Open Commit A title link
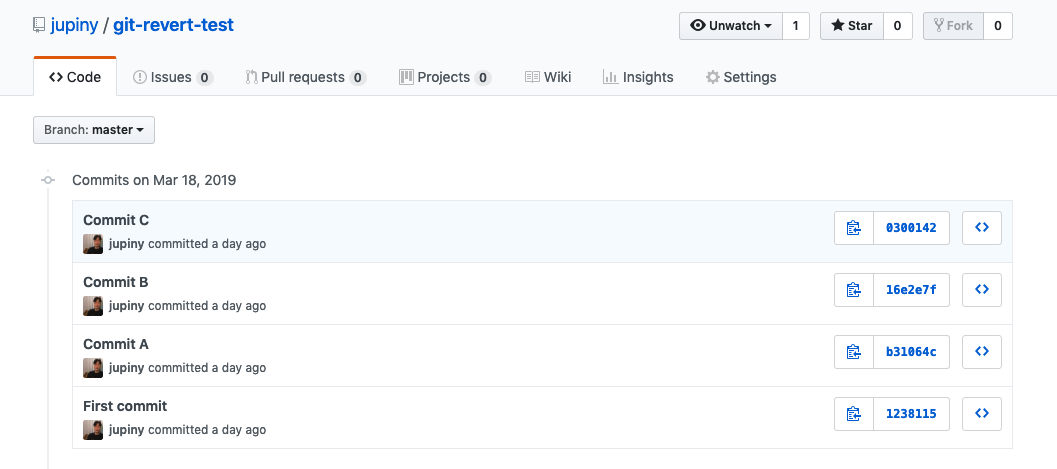1057x469 pixels. pyautogui.click(x=116, y=344)
